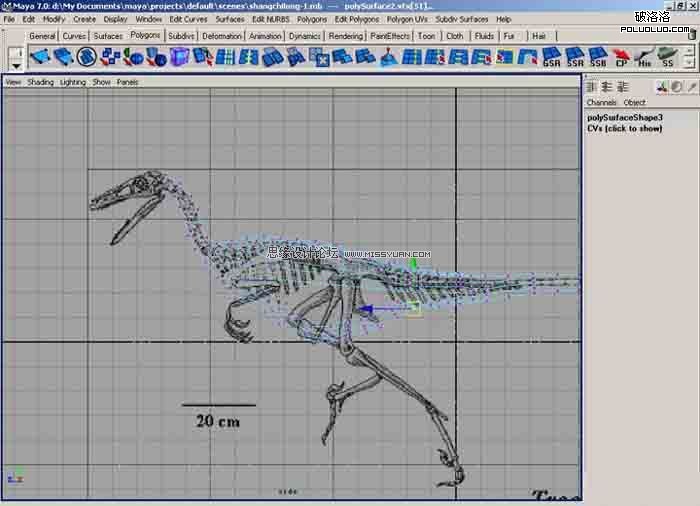Click the GSR shelf icon
The image size is (700, 506).
pyautogui.click(x=551, y=58)
